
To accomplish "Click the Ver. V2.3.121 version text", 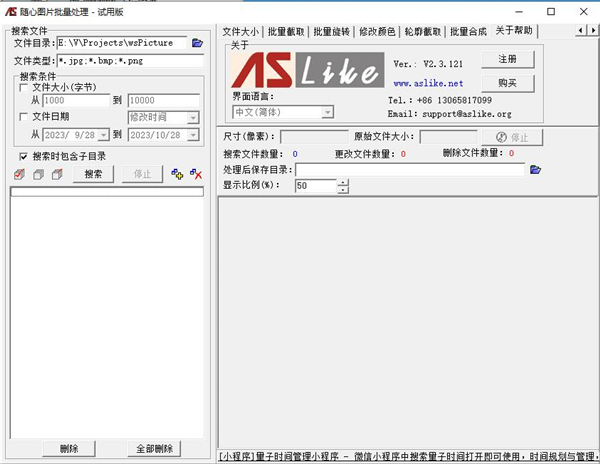I will click(x=428, y=64).
